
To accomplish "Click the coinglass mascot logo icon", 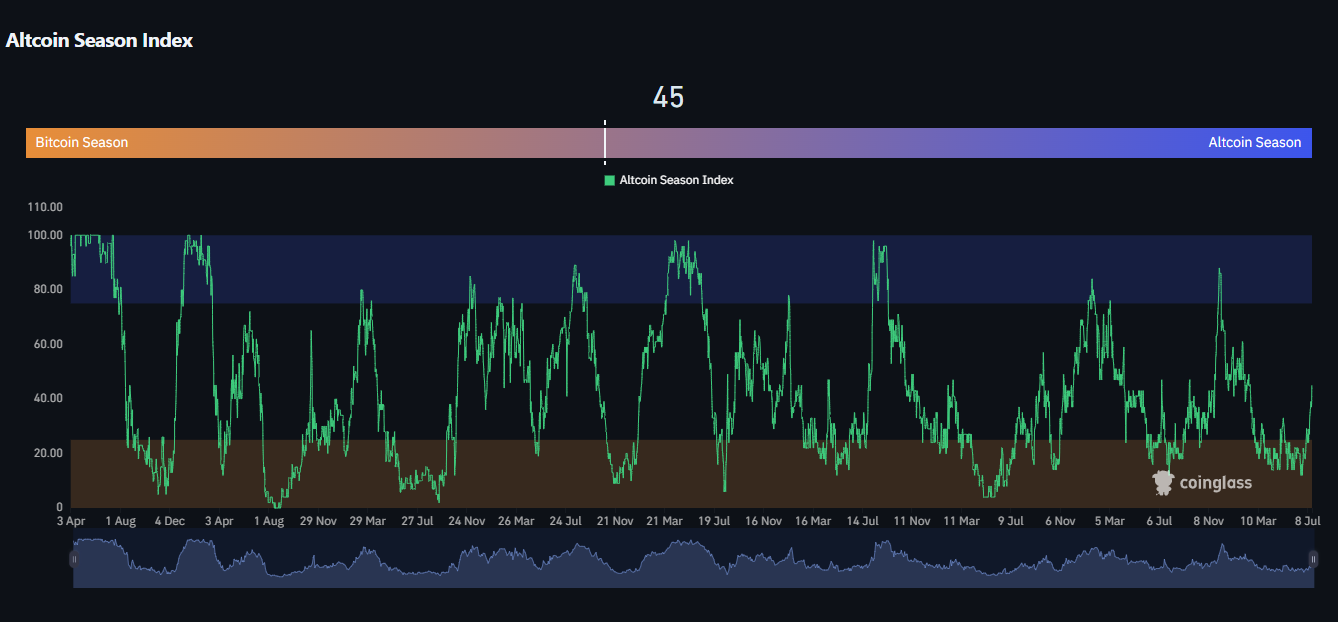I will 1163,483.
